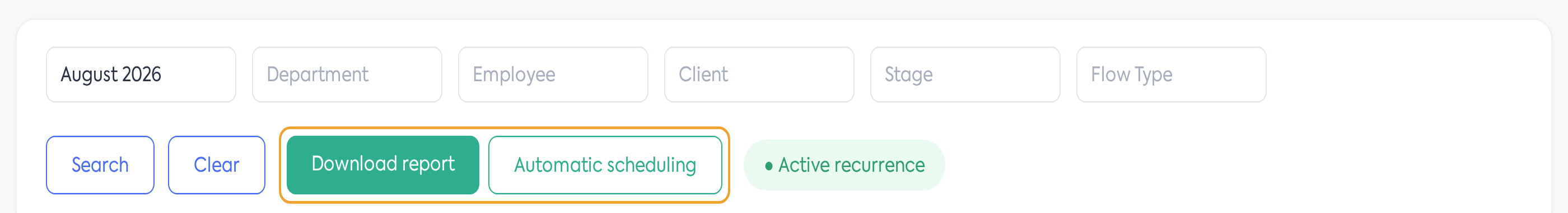Select the outlined Automatic scheduling button
The width and height of the screenshot is (1568, 213).
point(605,165)
